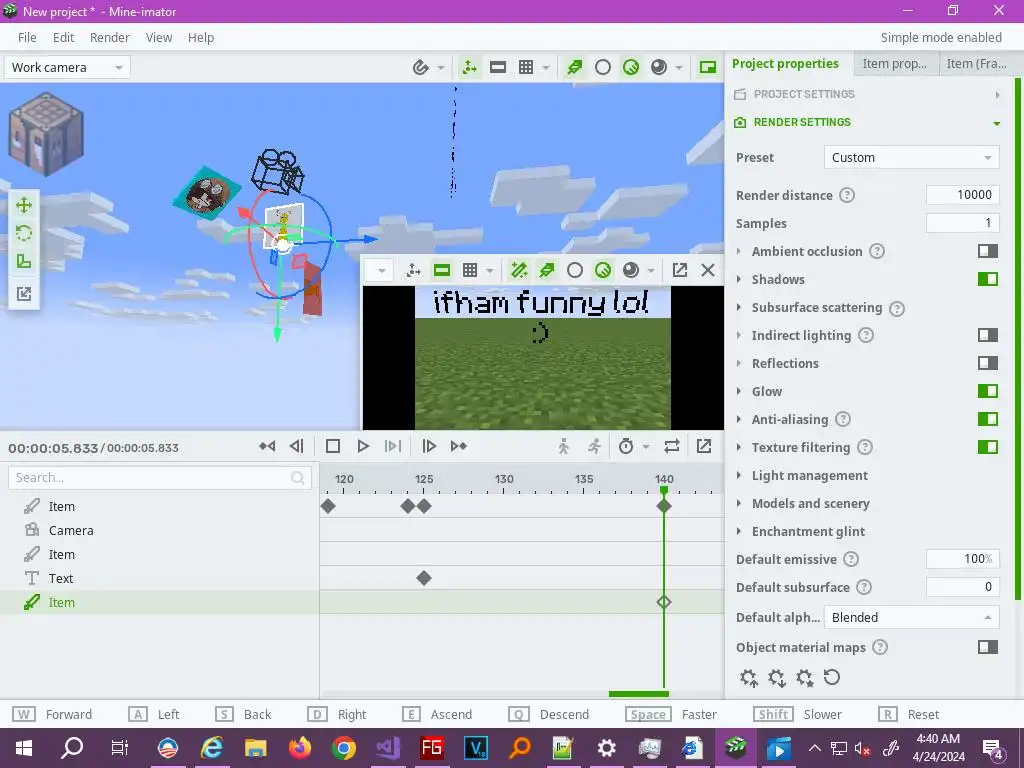
Task: Open the Help menu
Action: click(x=200, y=37)
